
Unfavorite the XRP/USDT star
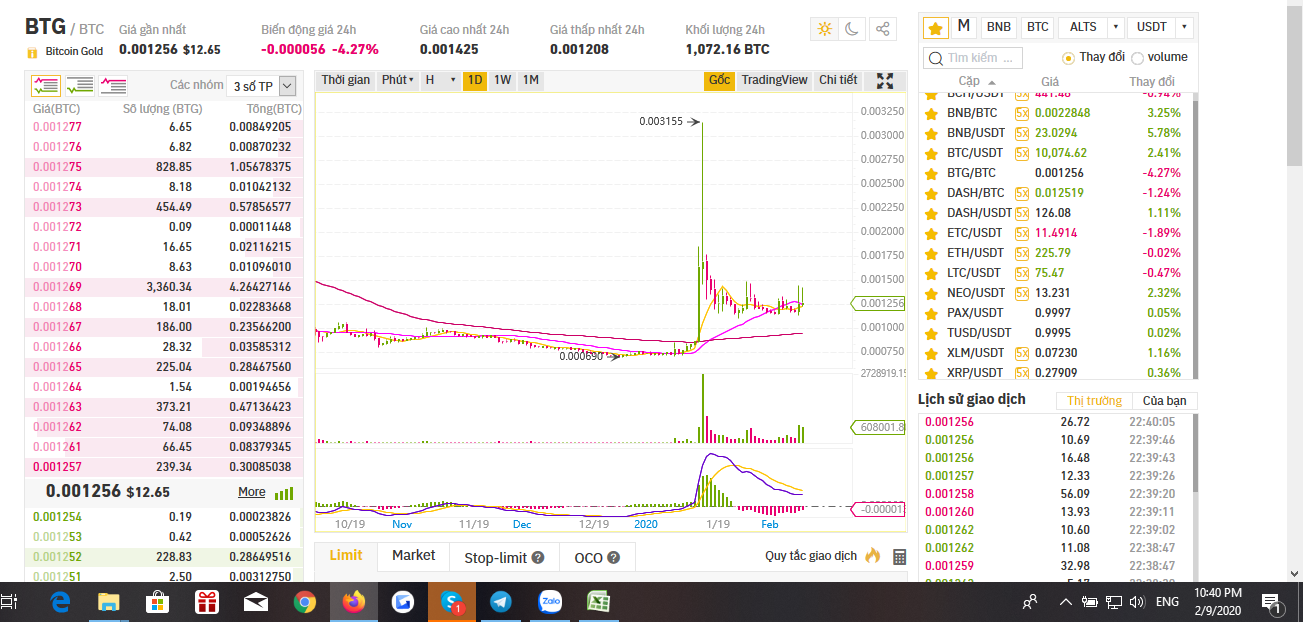tap(932, 373)
